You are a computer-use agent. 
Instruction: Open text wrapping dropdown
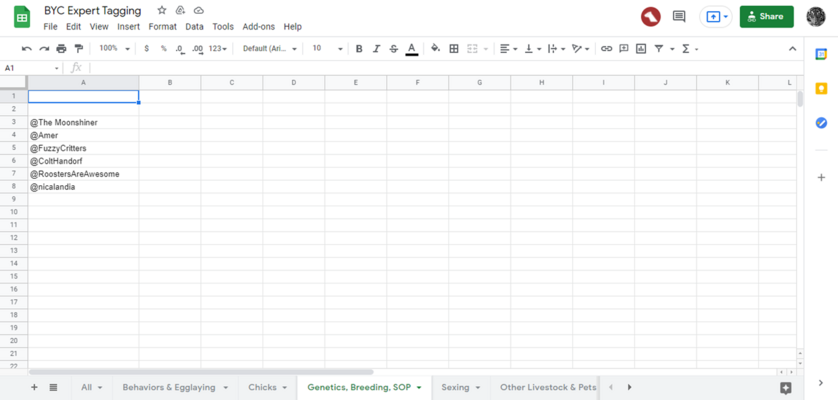[557, 49]
